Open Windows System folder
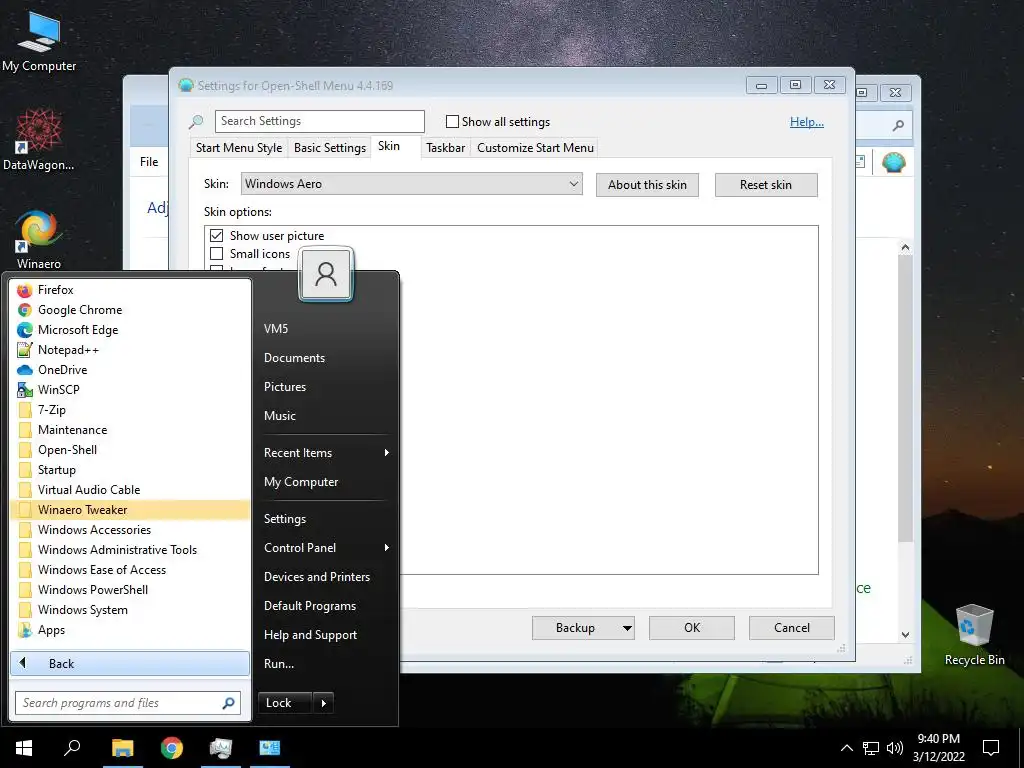The image size is (1024, 768). click(131, 610)
